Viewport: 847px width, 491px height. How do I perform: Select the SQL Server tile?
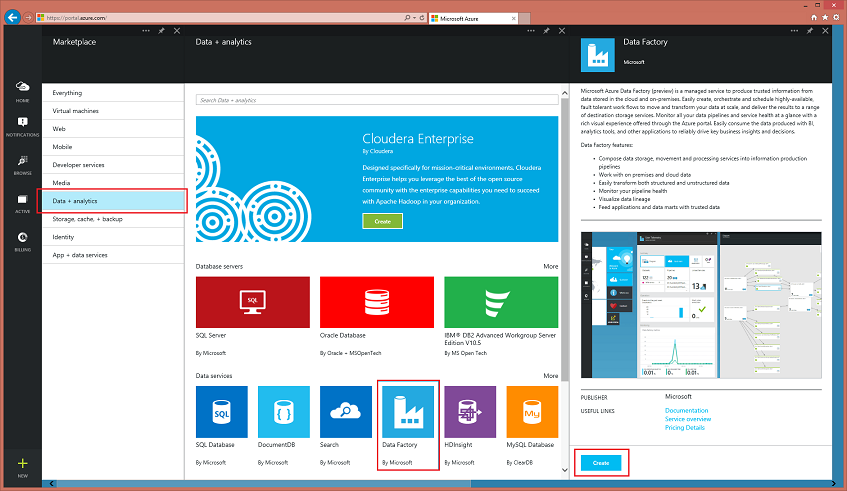click(x=252, y=302)
